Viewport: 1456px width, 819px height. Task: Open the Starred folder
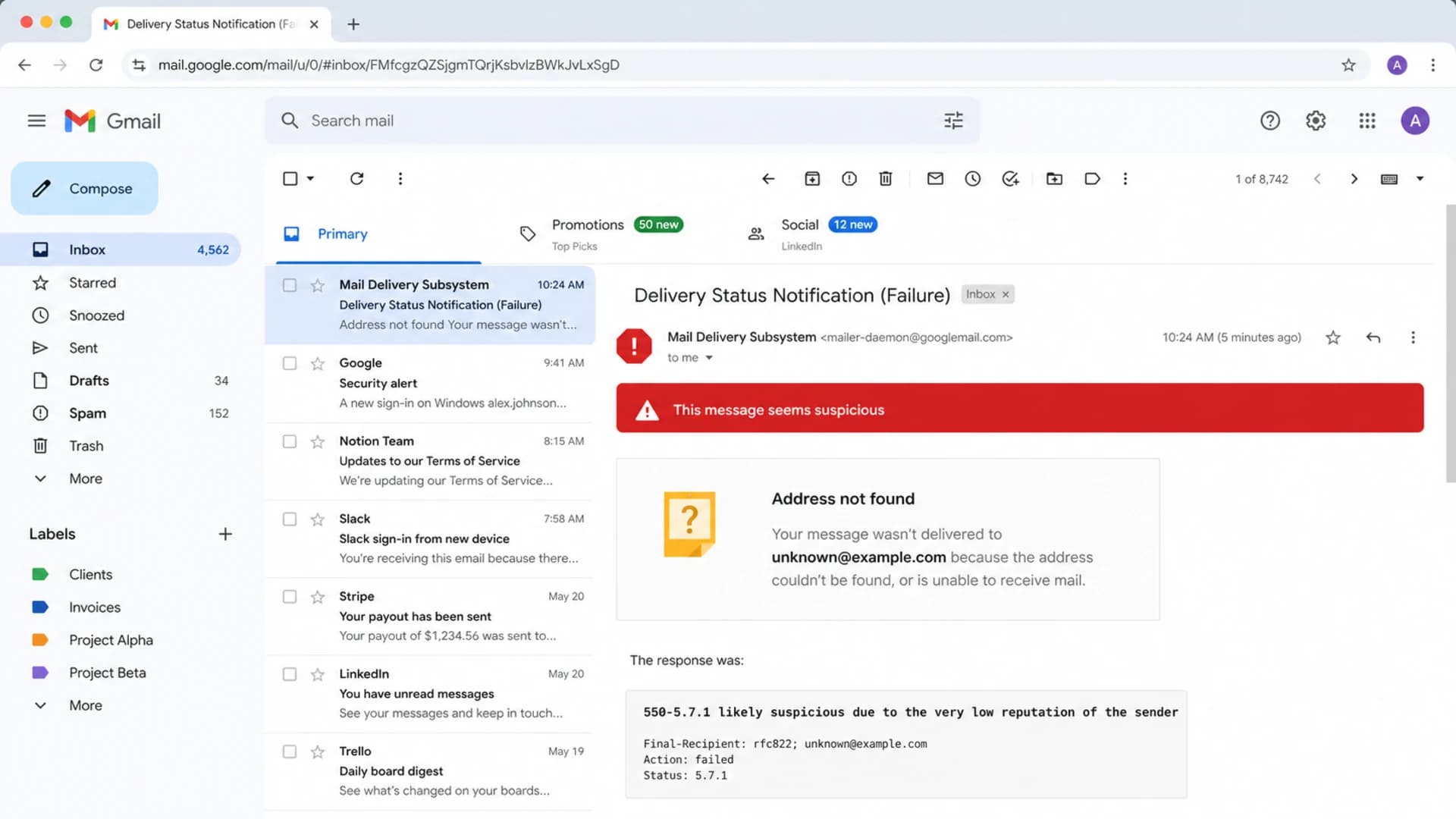click(x=120, y=283)
